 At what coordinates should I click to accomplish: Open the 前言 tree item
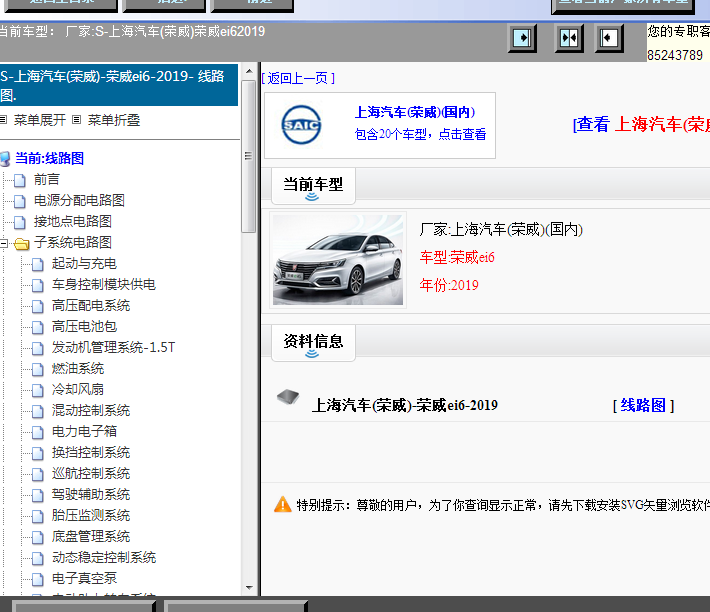coord(47,180)
